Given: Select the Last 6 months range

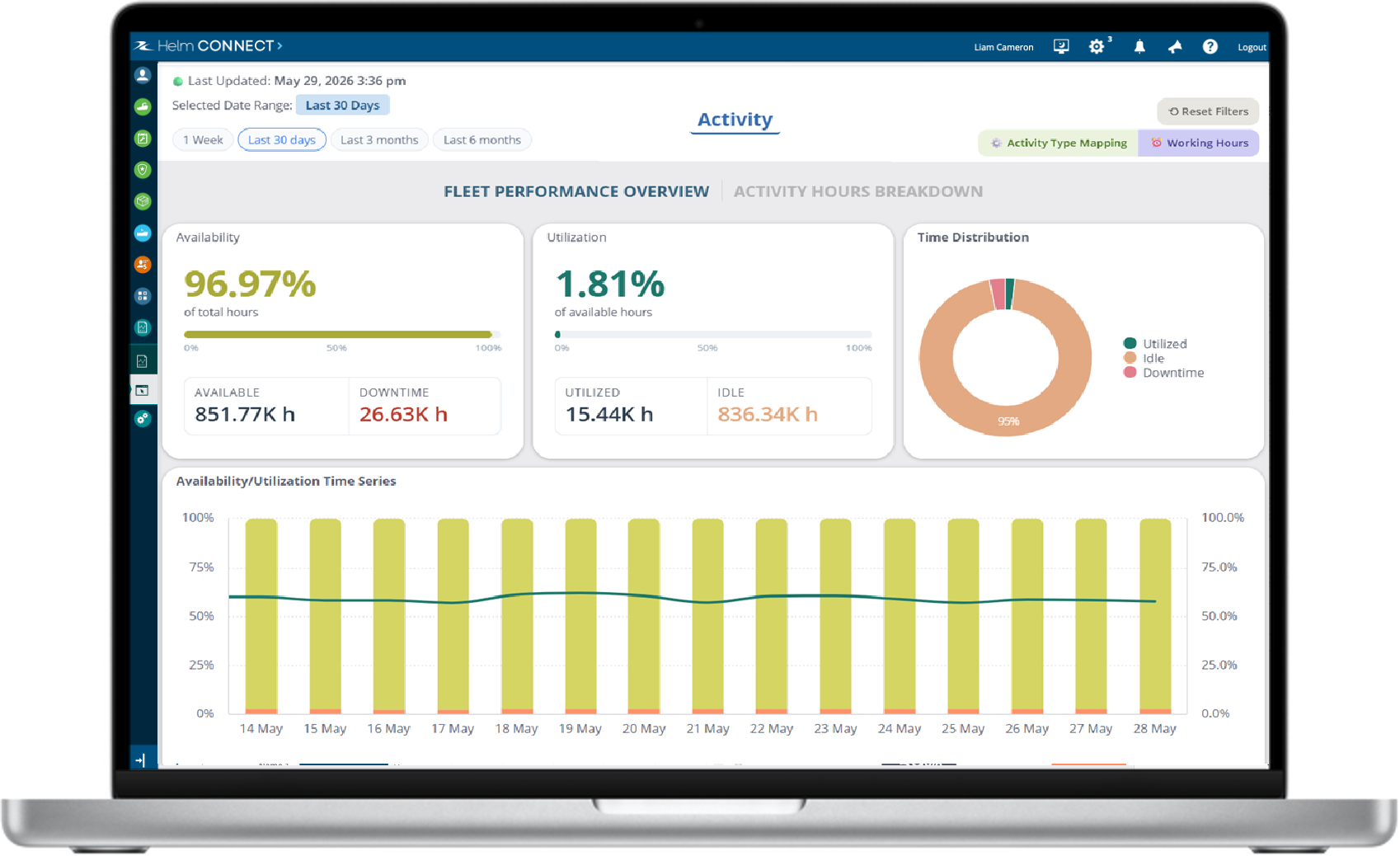Looking at the screenshot, I should pos(482,140).
